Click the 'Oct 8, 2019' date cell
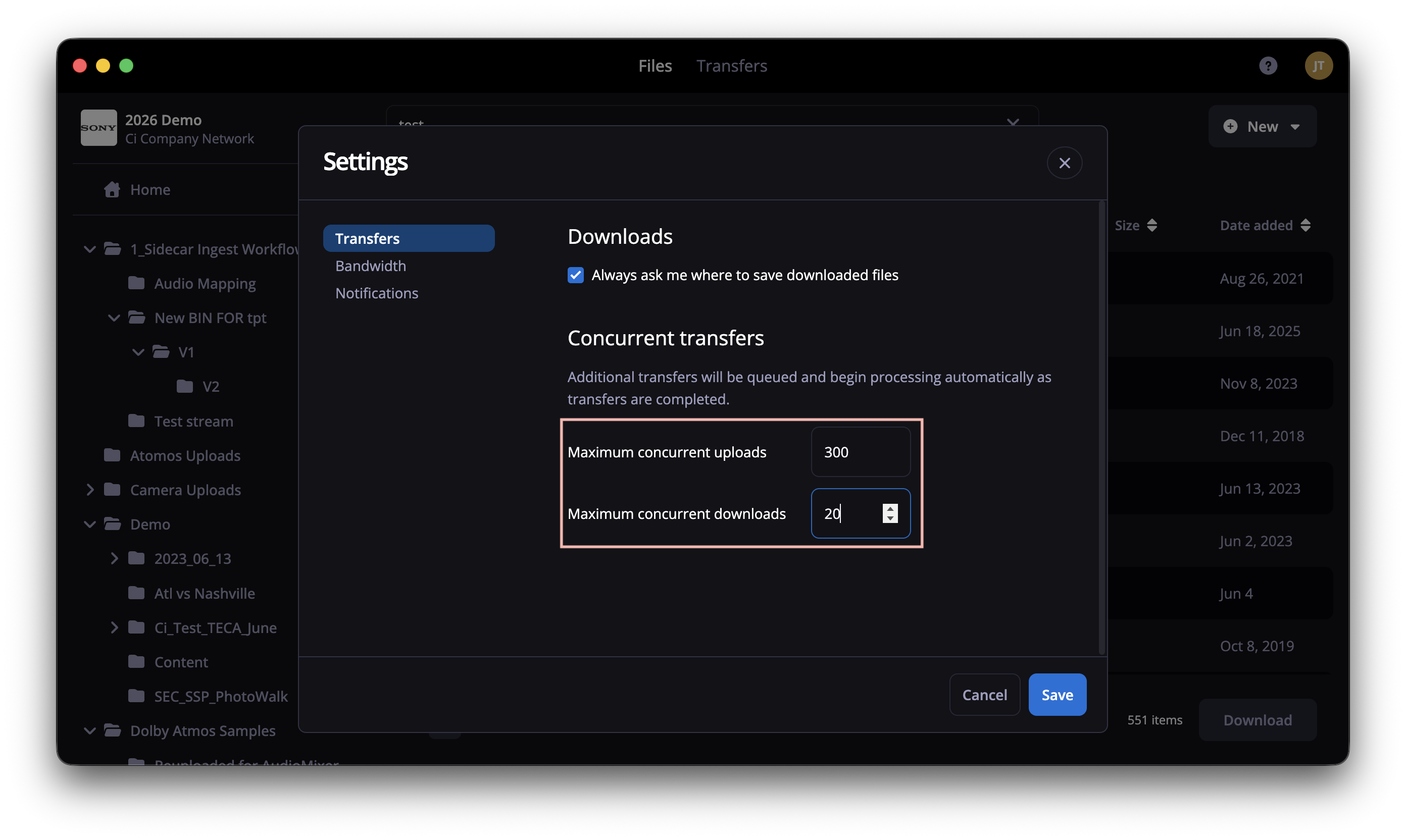The image size is (1406, 840). [x=1257, y=646]
